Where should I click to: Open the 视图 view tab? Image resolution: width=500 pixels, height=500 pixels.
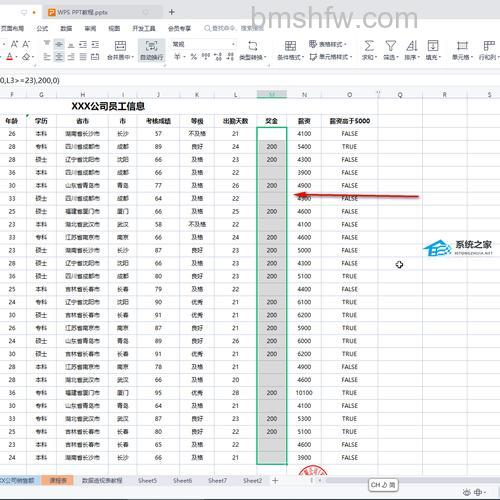pyautogui.click(x=114, y=28)
